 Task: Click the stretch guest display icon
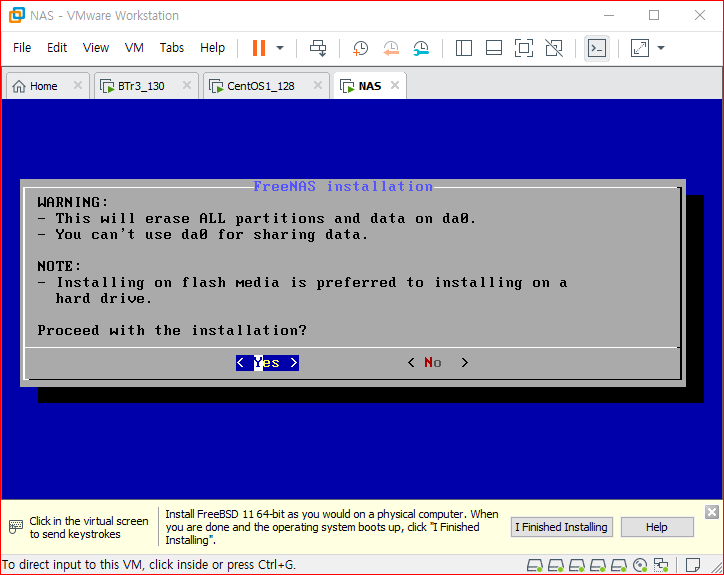tap(640, 48)
